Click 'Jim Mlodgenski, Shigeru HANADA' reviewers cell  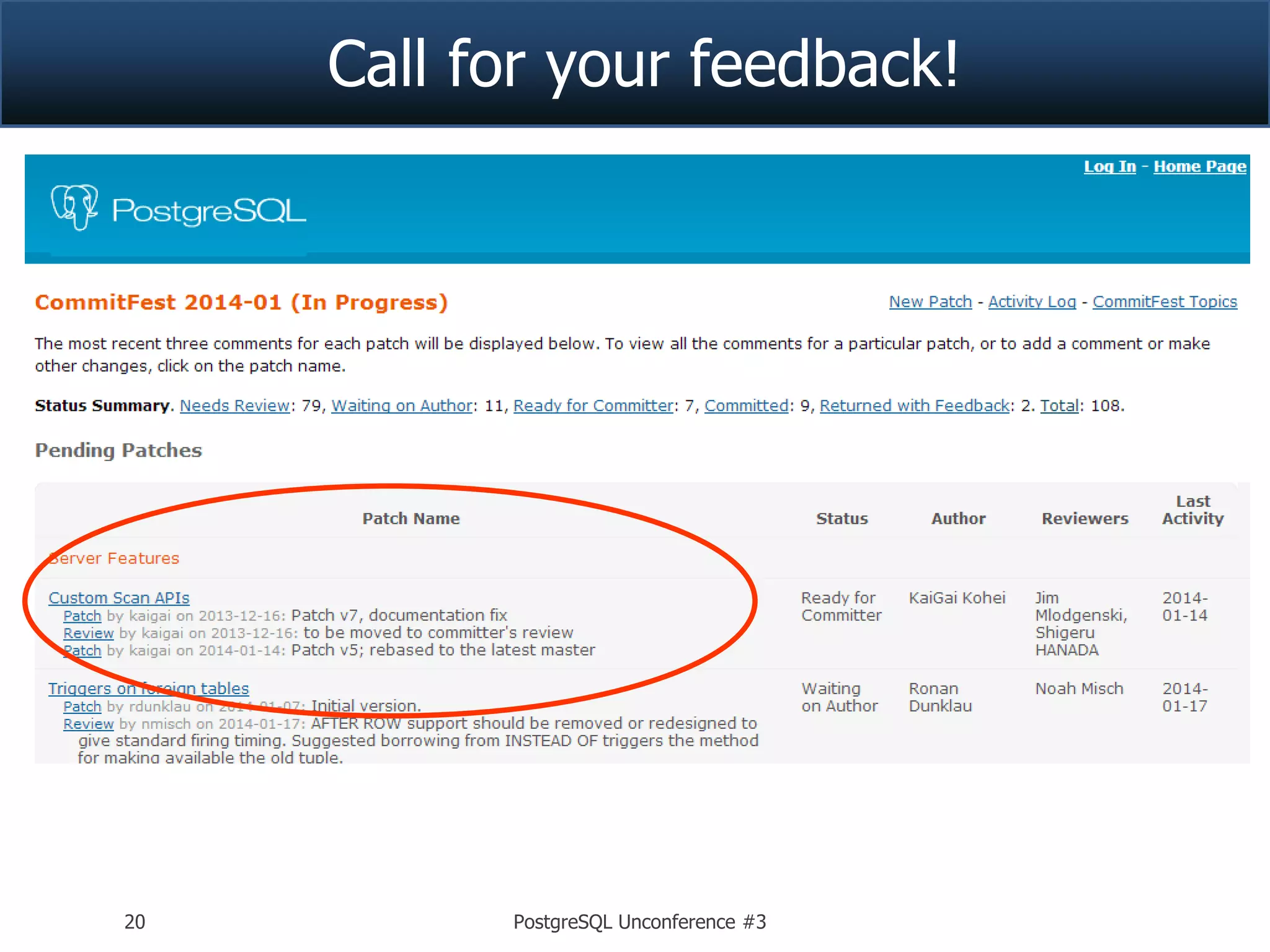1081,624
